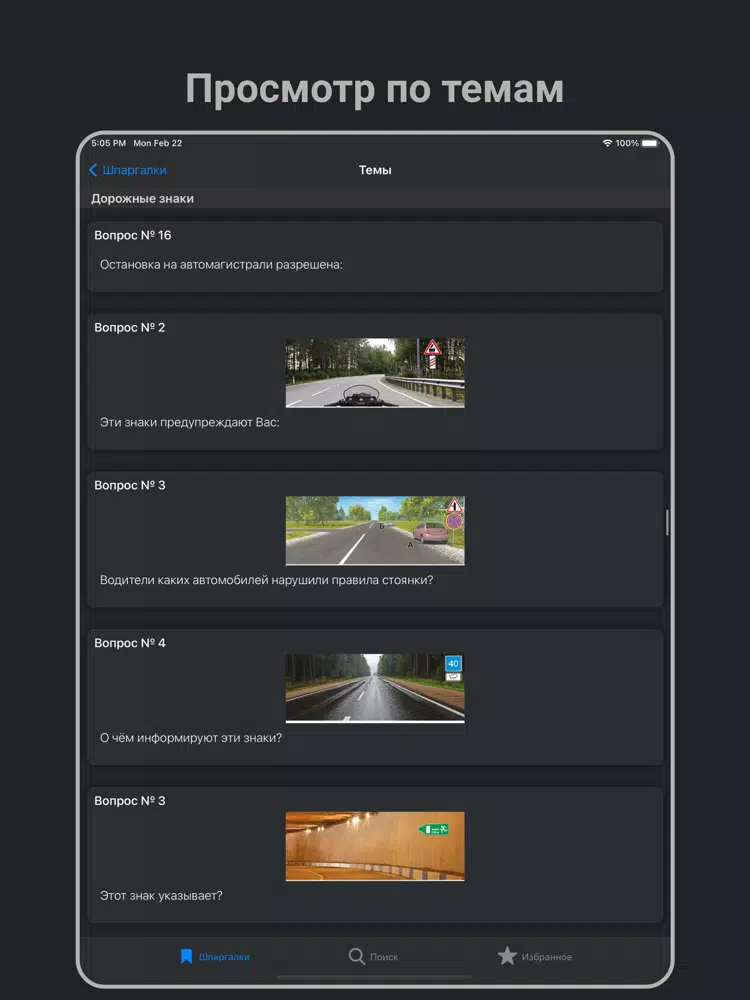750x1000 pixels.
Task: Select question text Эти знаки предупреждают Вас
Action: [x=190, y=422]
